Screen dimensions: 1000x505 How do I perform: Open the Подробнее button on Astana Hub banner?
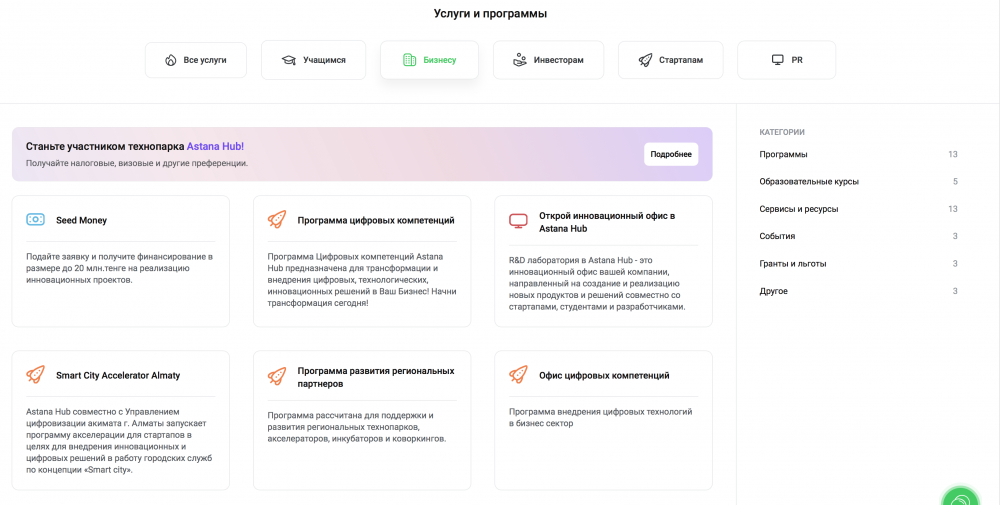(x=671, y=154)
